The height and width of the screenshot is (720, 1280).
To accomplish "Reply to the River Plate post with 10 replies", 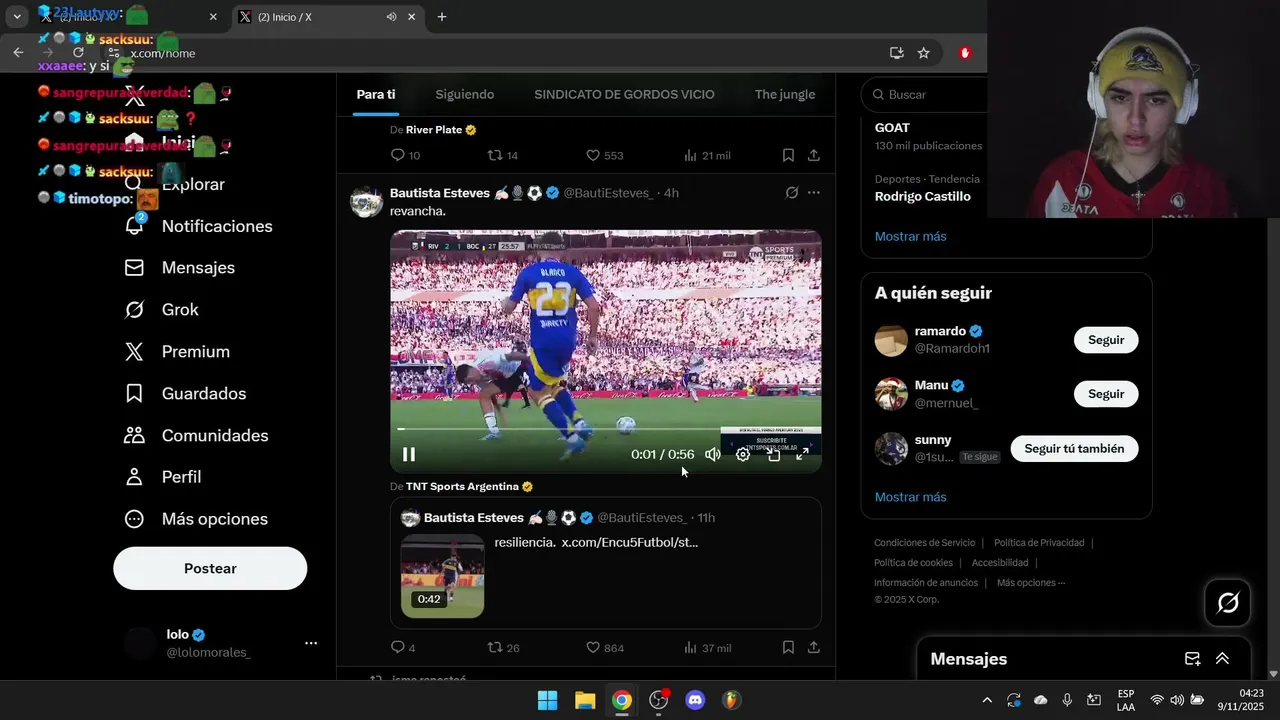I will 405,155.
